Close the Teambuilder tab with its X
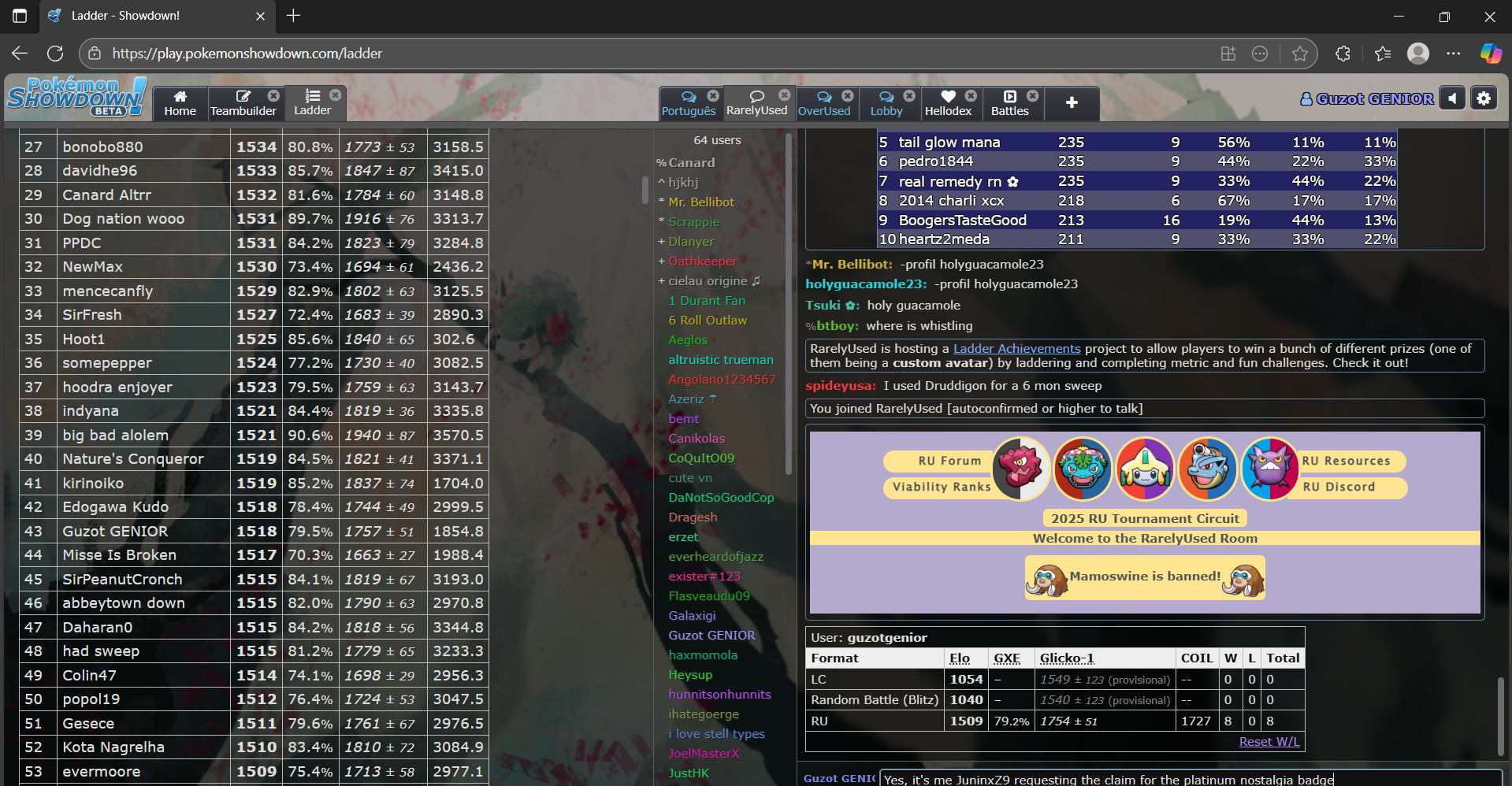The image size is (1512, 786). point(273,95)
